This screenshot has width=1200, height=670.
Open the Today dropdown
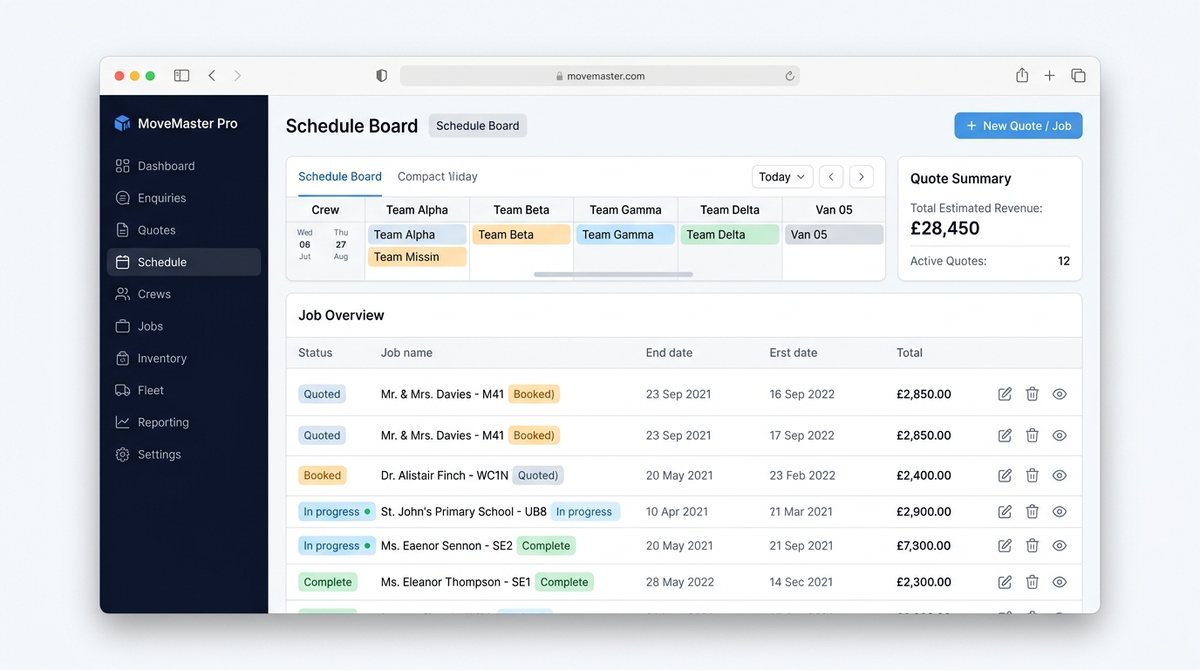coord(782,177)
